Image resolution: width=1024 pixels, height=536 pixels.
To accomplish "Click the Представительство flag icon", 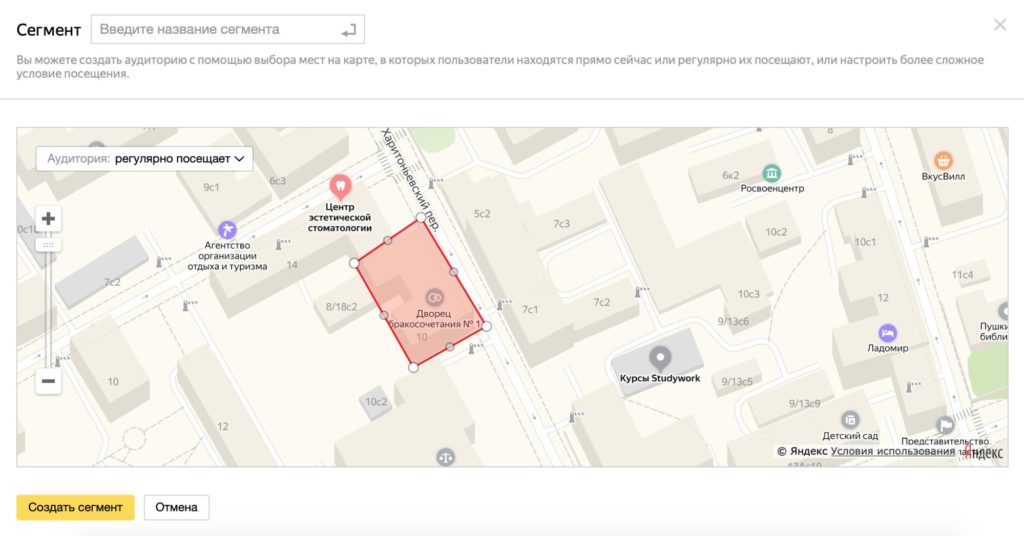I will point(944,424).
